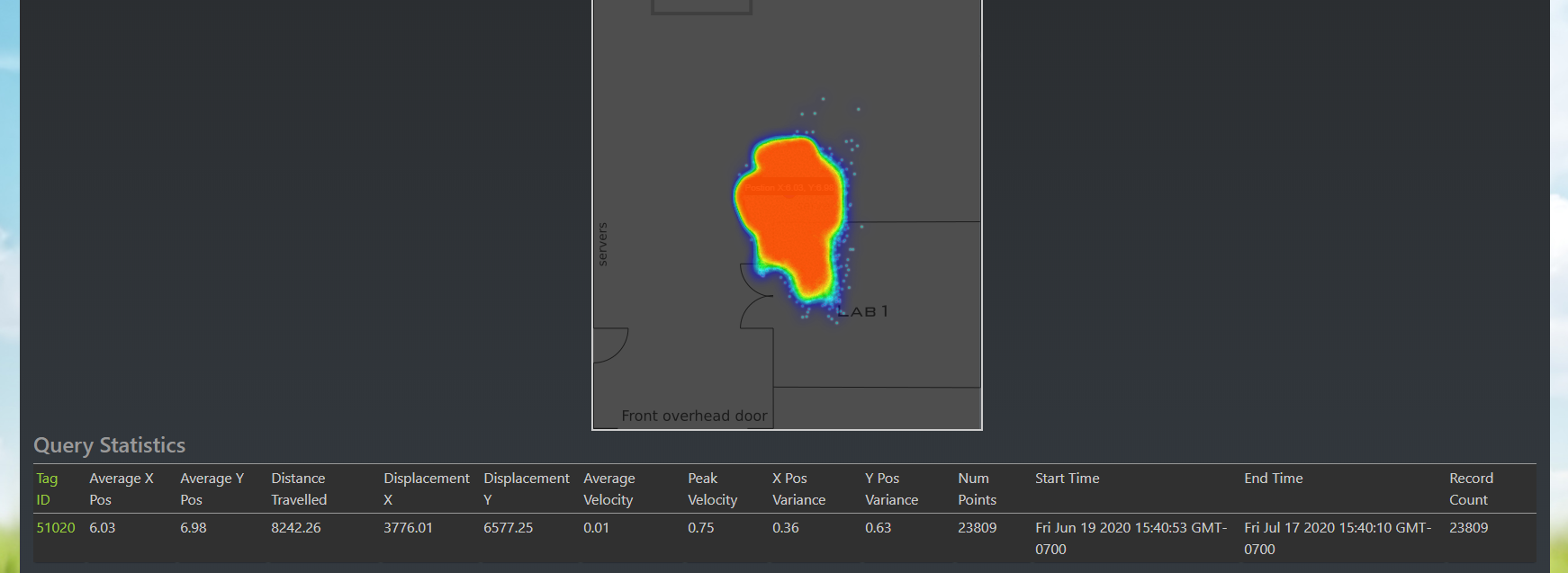This screenshot has height=573, width=1568.
Task: Click the Fri Jul 17 2020 end time cell
Action: (1338, 538)
